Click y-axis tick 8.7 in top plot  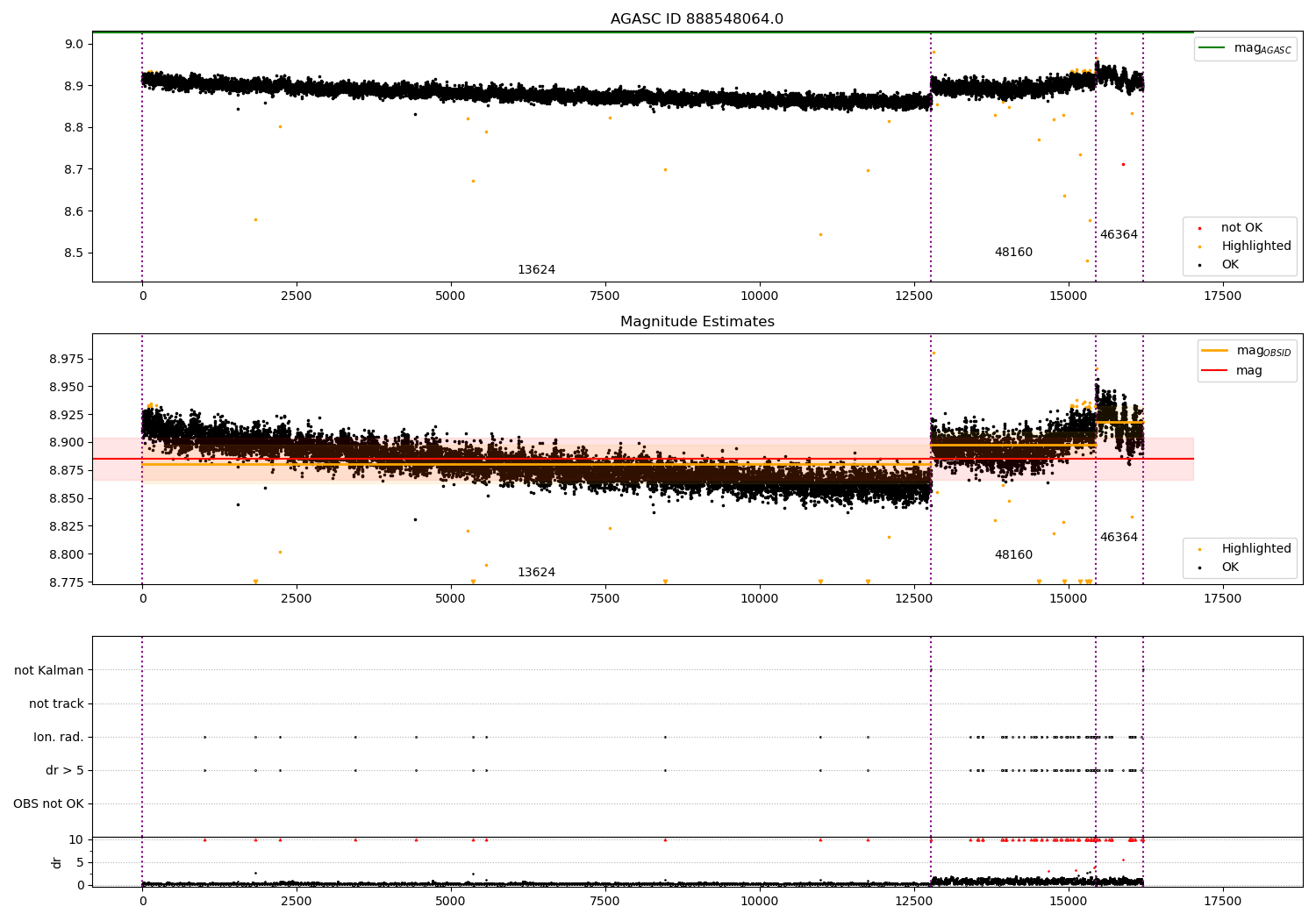coord(75,169)
